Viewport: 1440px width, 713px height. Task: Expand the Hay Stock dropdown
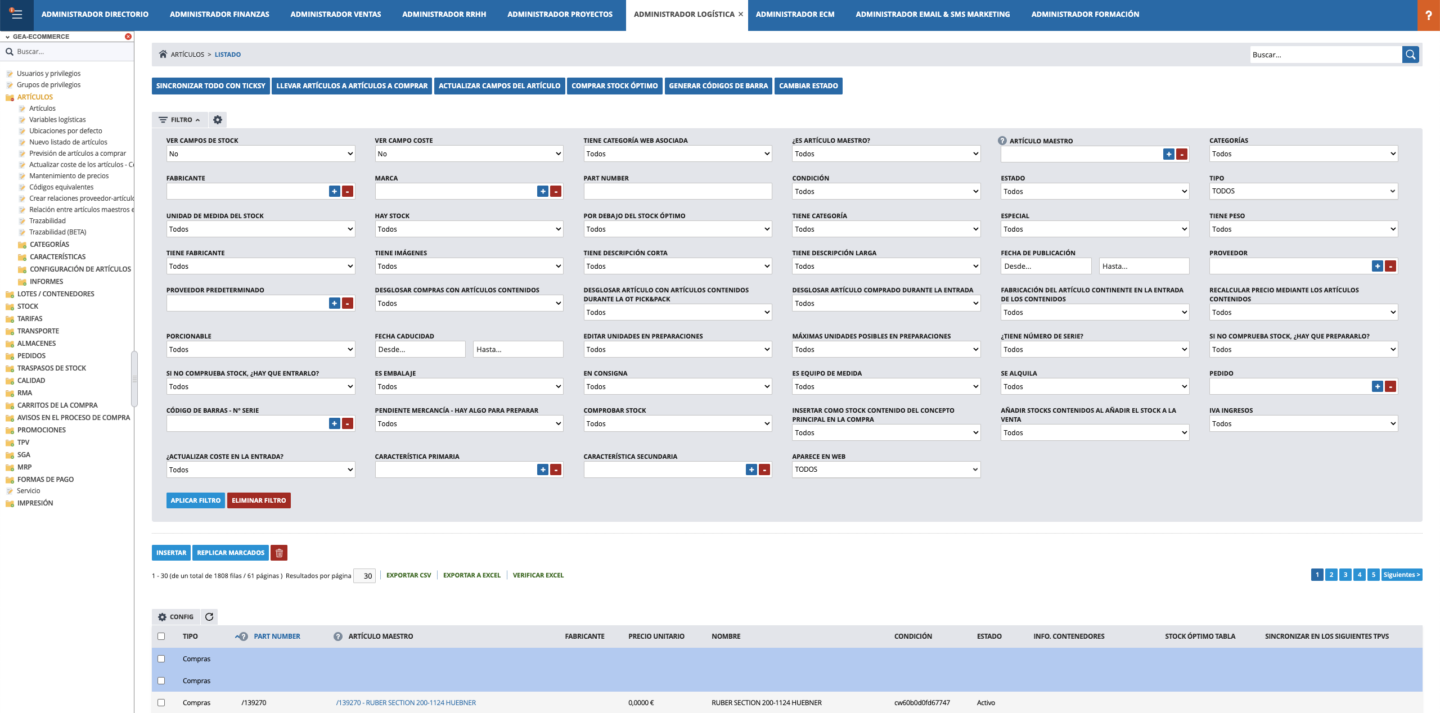[469, 229]
